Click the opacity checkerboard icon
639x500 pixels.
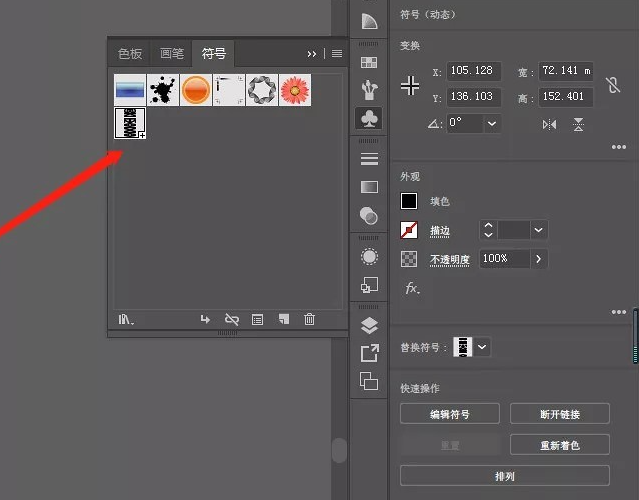(x=409, y=259)
